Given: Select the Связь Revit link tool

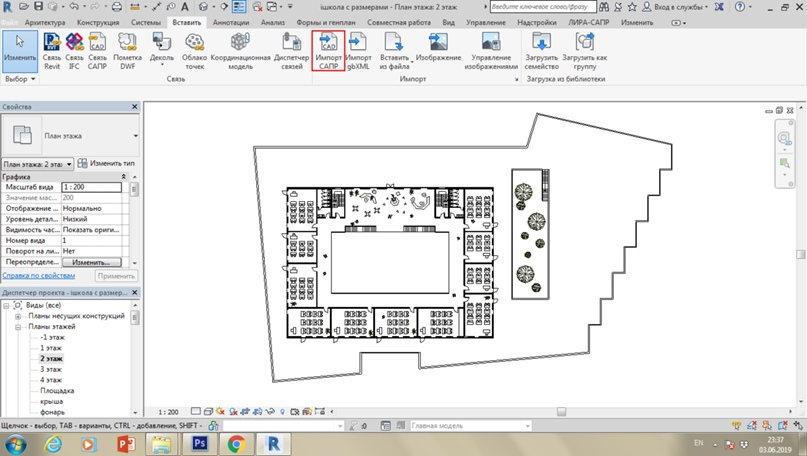Looking at the screenshot, I should 51,51.
